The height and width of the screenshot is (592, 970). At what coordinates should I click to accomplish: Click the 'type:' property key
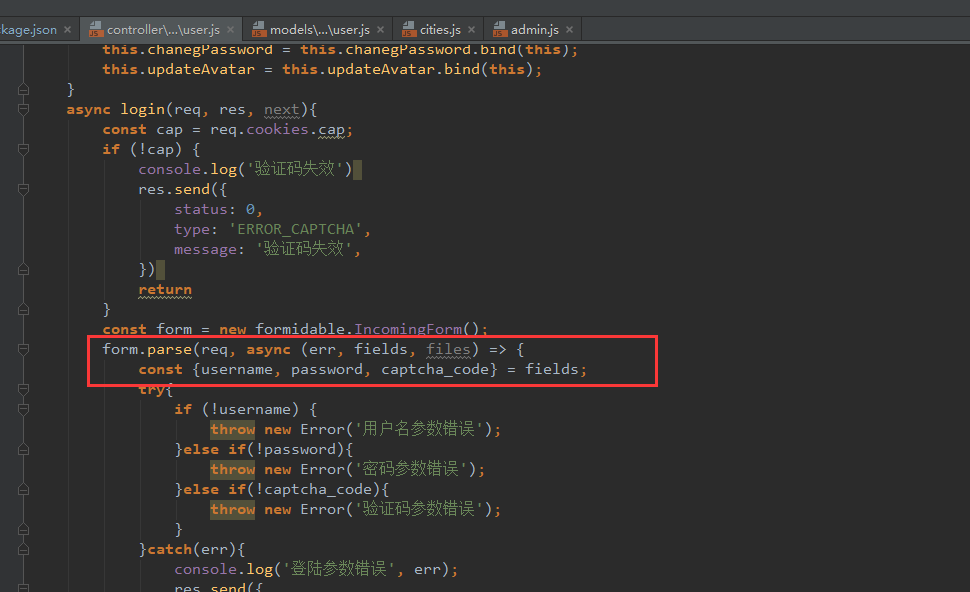coord(196,230)
